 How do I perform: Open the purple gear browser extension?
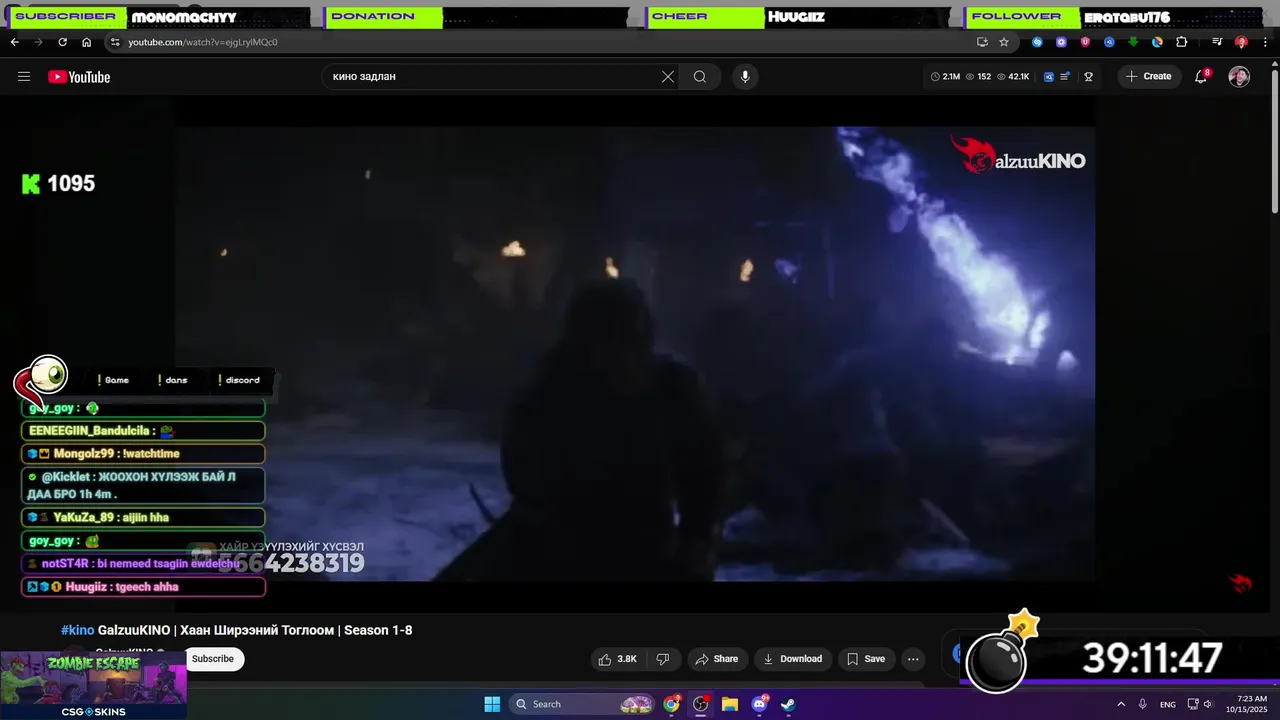coord(1061,42)
